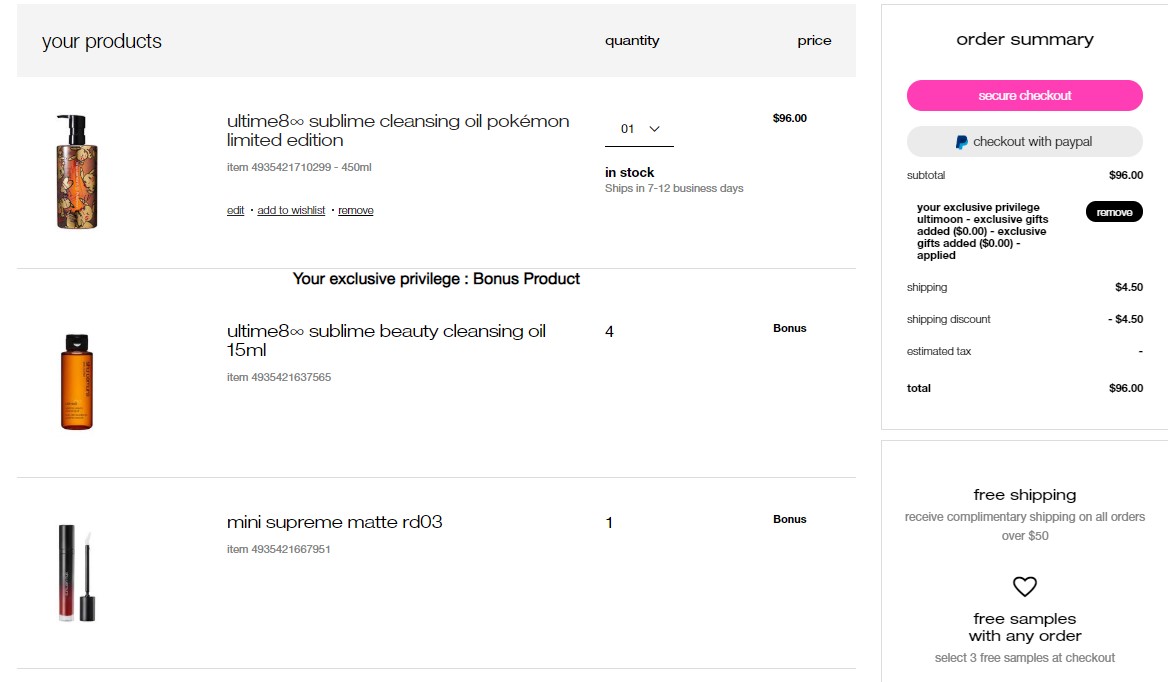Click the $96.00 total amount

point(1126,388)
